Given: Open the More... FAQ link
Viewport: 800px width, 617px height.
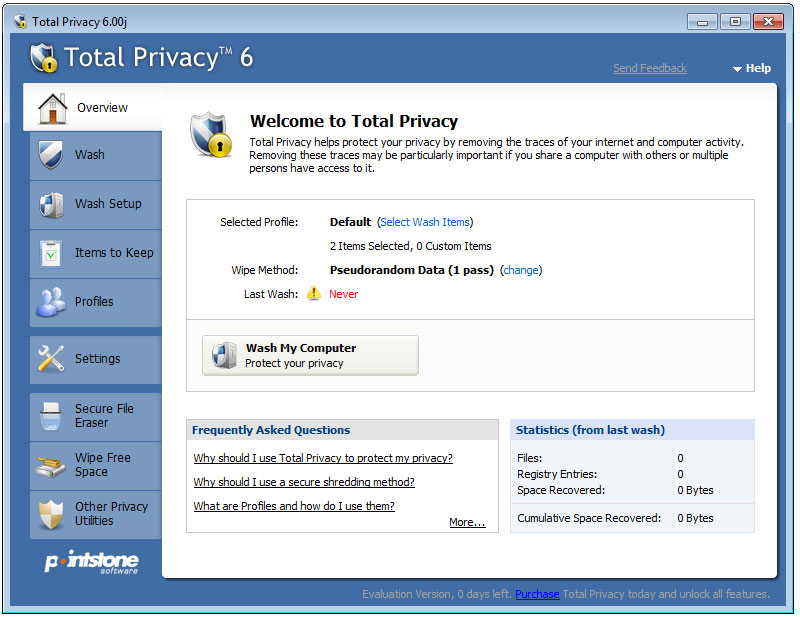Looking at the screenshot, I should pyautogui.click(x=467, y=522).
